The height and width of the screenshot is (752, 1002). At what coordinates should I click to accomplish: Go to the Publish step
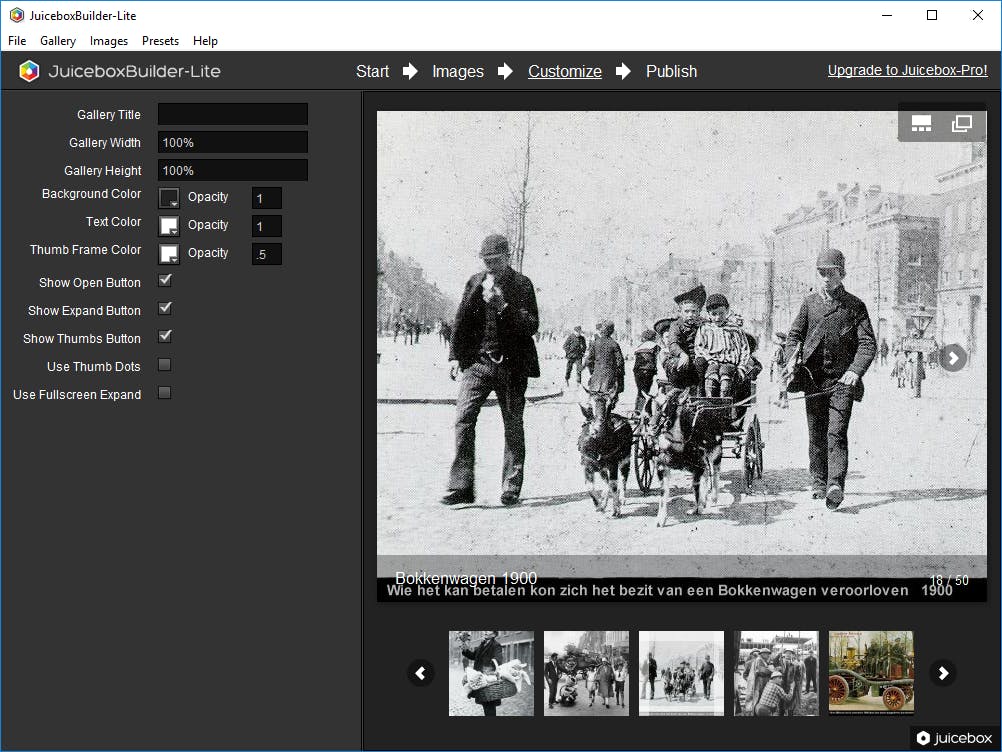671,71
